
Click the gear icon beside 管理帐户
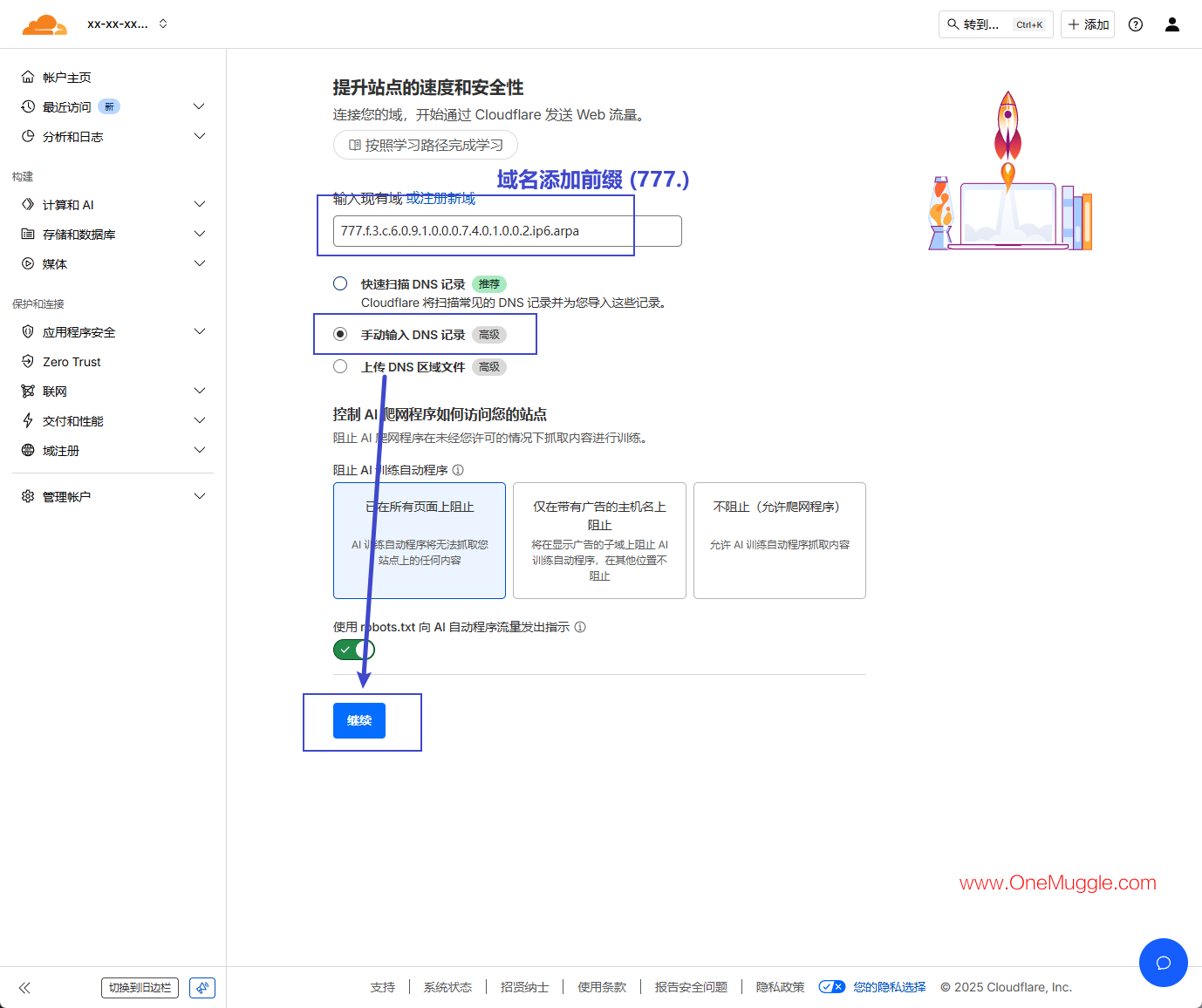[28, 496]
